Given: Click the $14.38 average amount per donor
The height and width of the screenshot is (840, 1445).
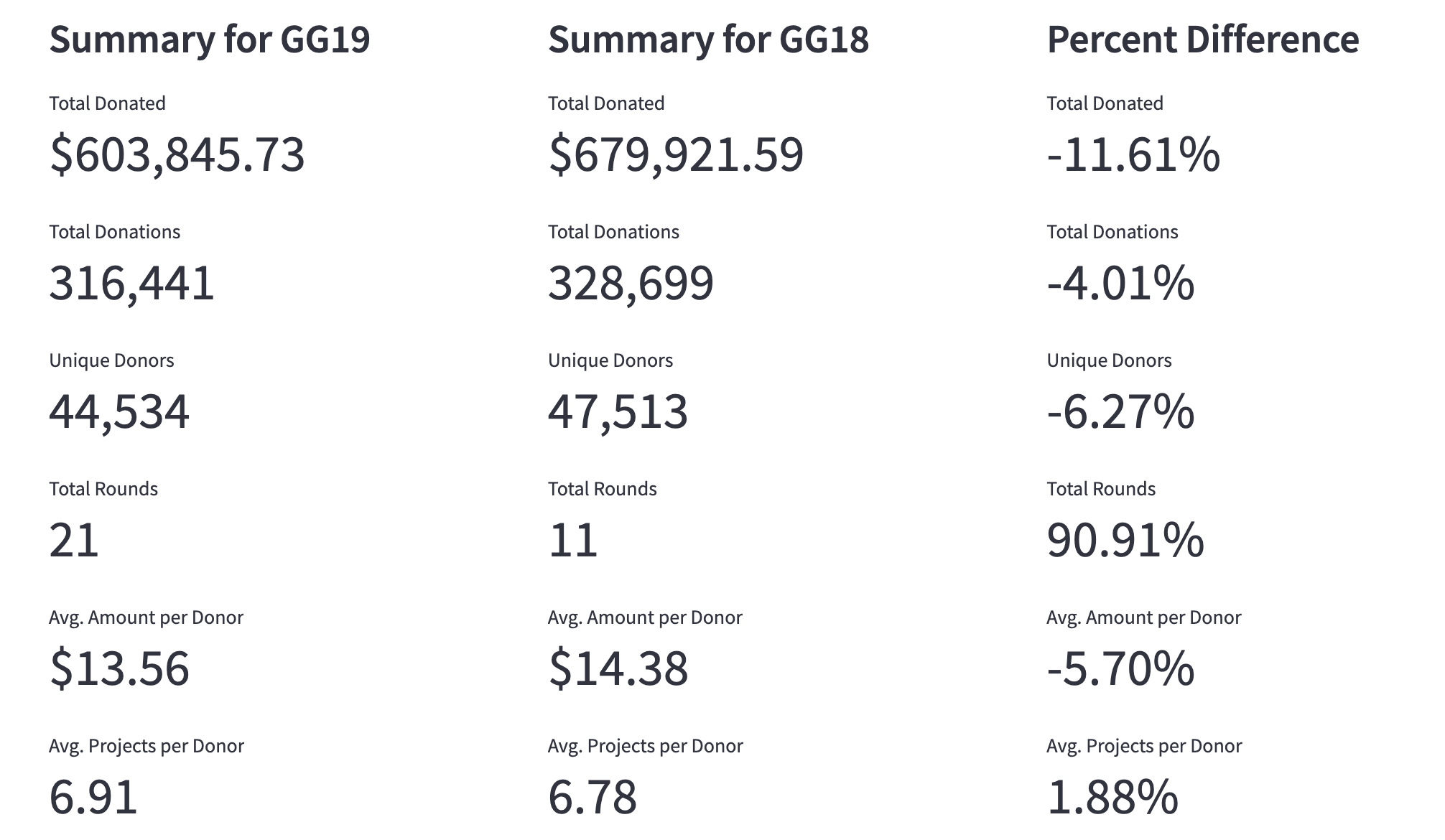Looking at the screenshot, I should coord(618,668).
